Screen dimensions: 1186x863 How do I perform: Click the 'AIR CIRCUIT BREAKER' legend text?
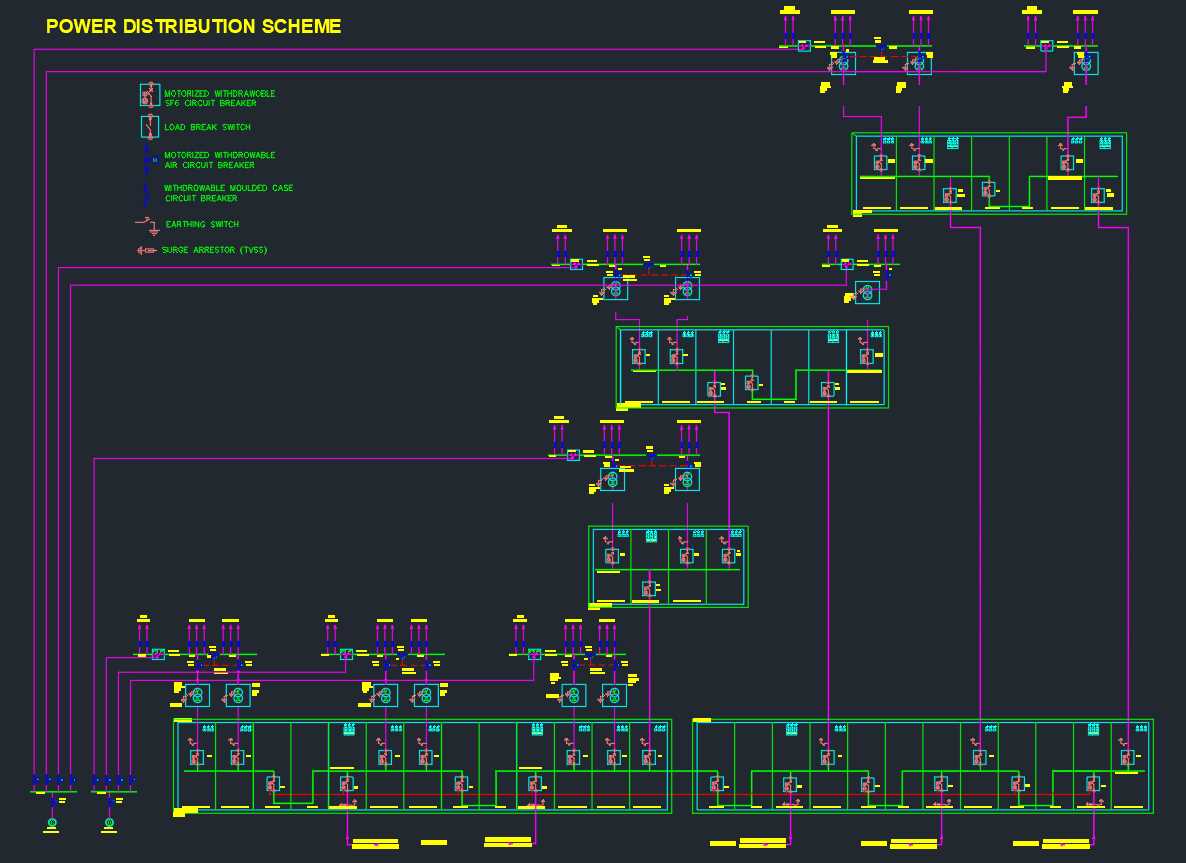[x=210, y=165]
